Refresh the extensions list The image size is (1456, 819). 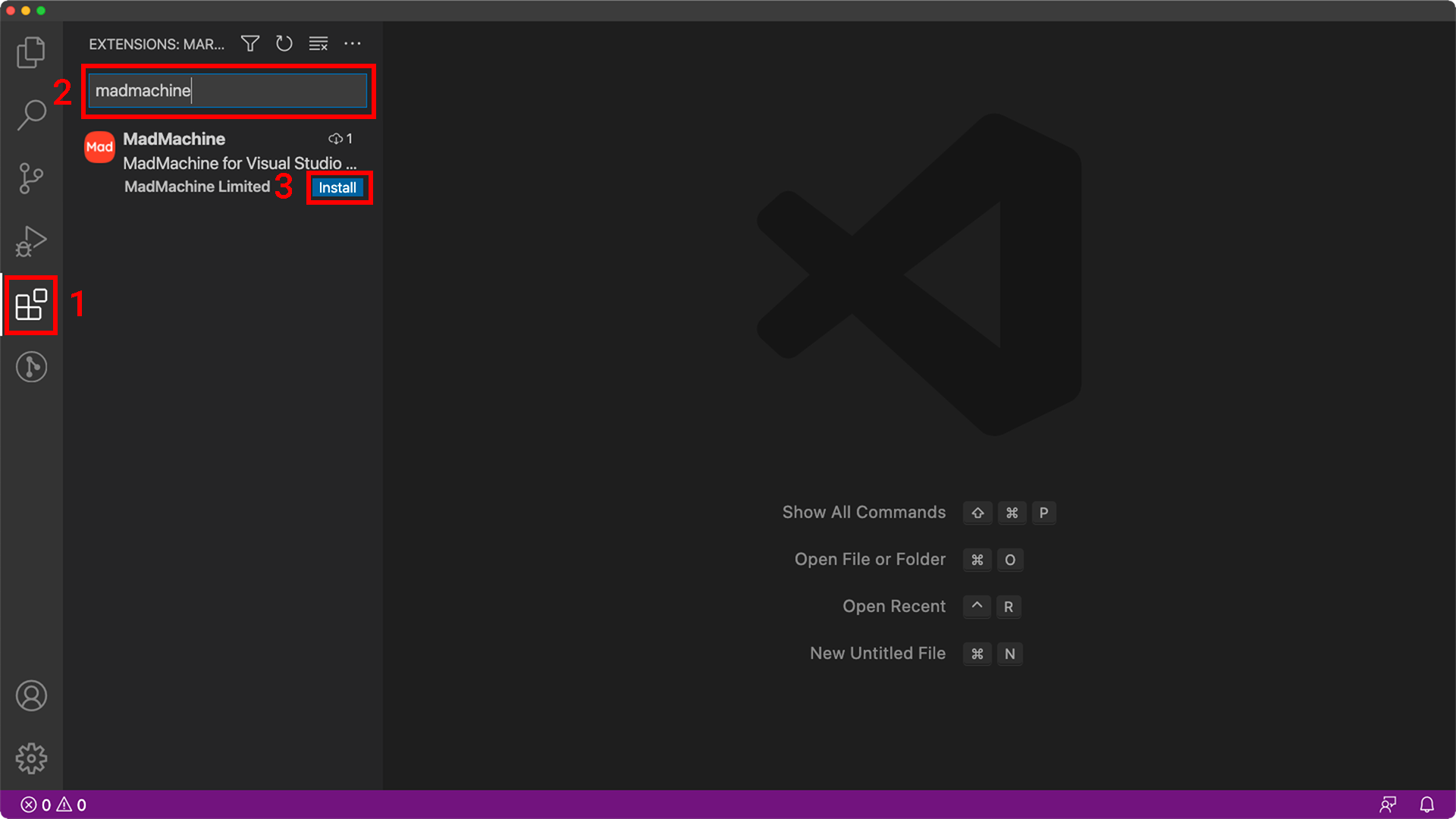[284, 44]
